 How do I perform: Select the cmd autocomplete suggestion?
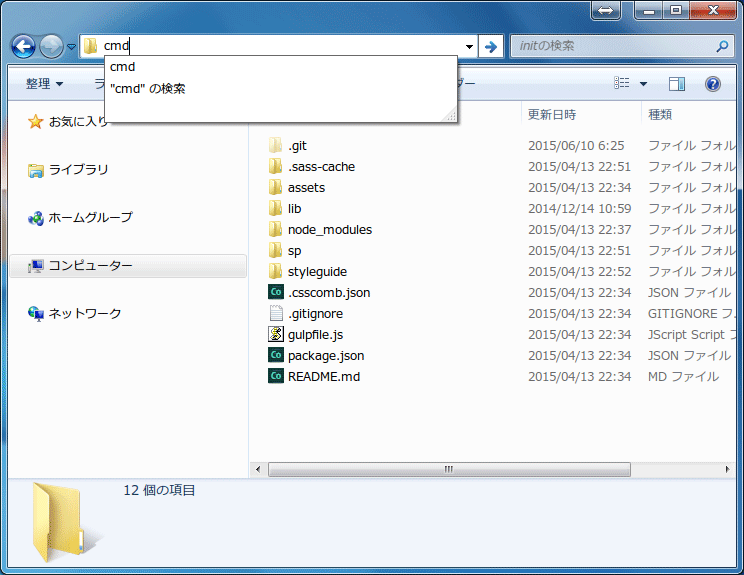coord(280,67)
